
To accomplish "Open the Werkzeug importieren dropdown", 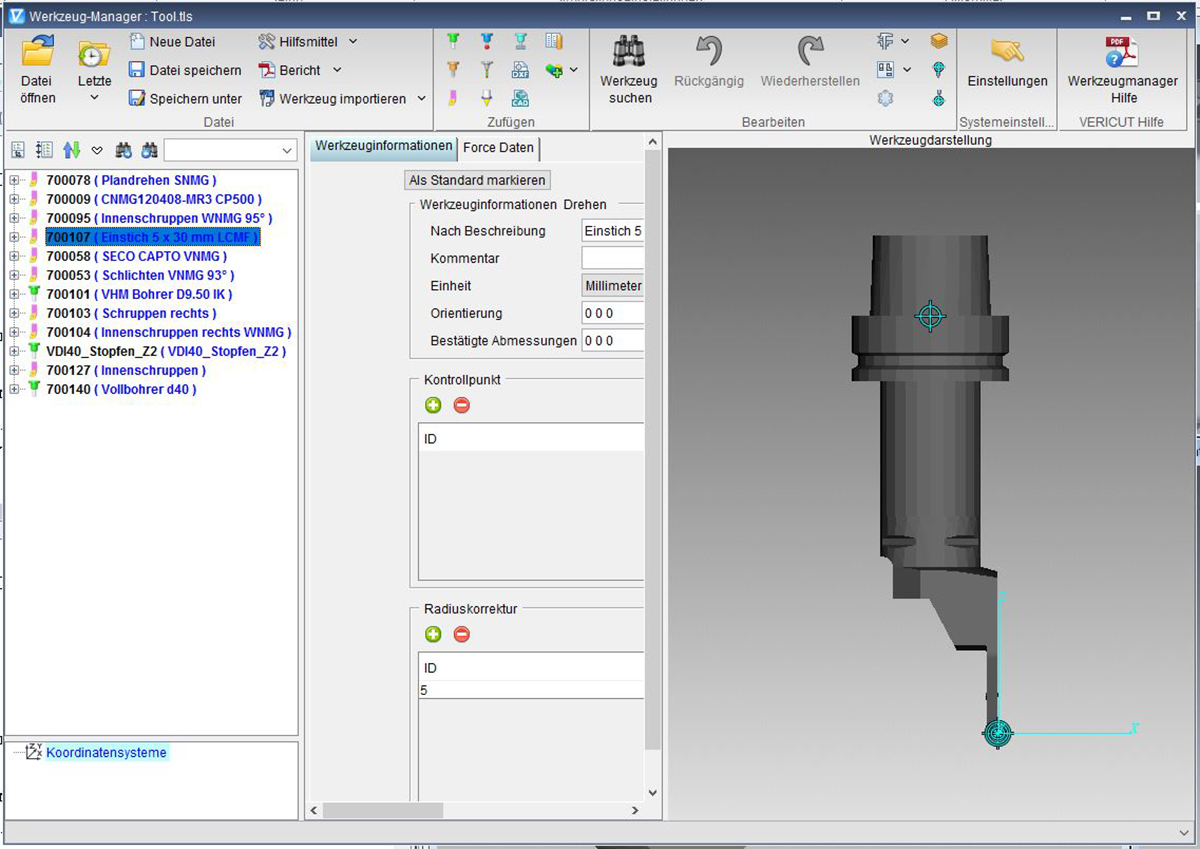I will pos(421,99).
